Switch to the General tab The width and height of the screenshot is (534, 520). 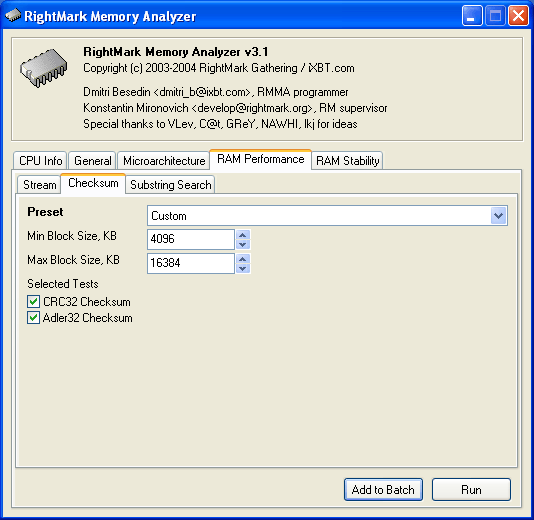(93, 161)
